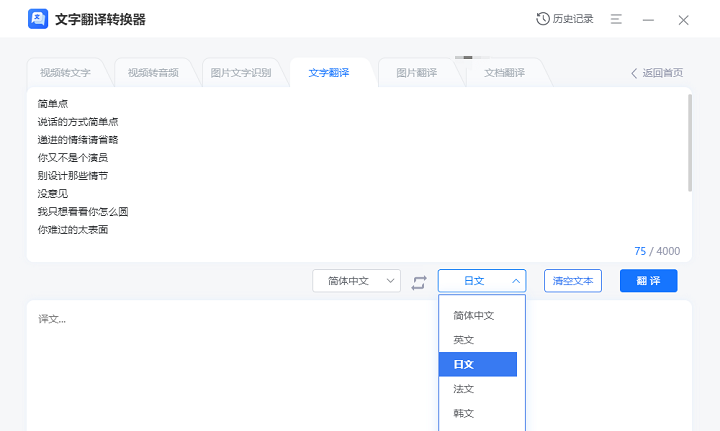This screenshot has width=720, height=431.
Task: Click the 翻译 button
Action: (x=648, y=281)
